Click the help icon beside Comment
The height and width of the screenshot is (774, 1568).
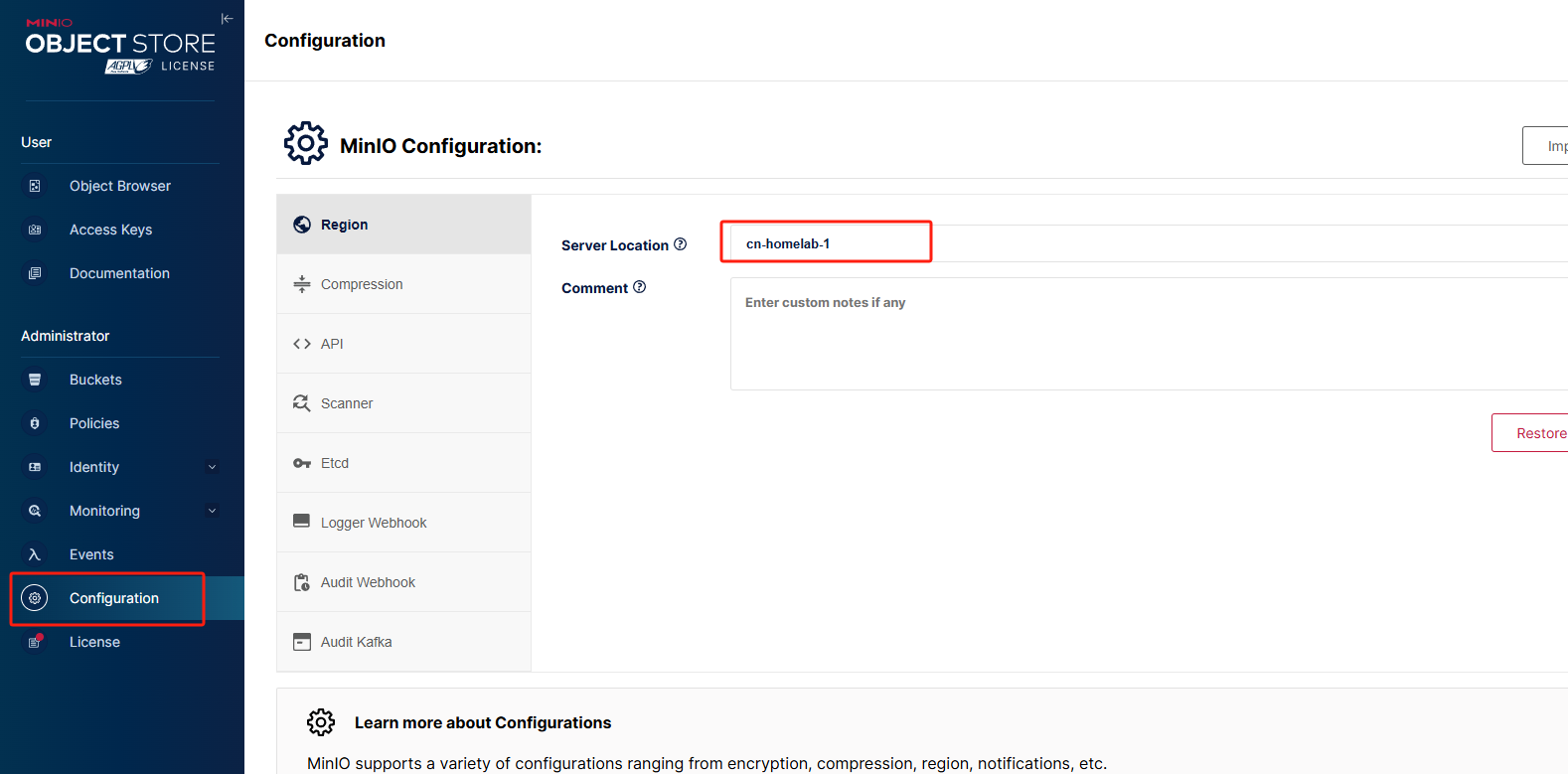tap(640, 287)
